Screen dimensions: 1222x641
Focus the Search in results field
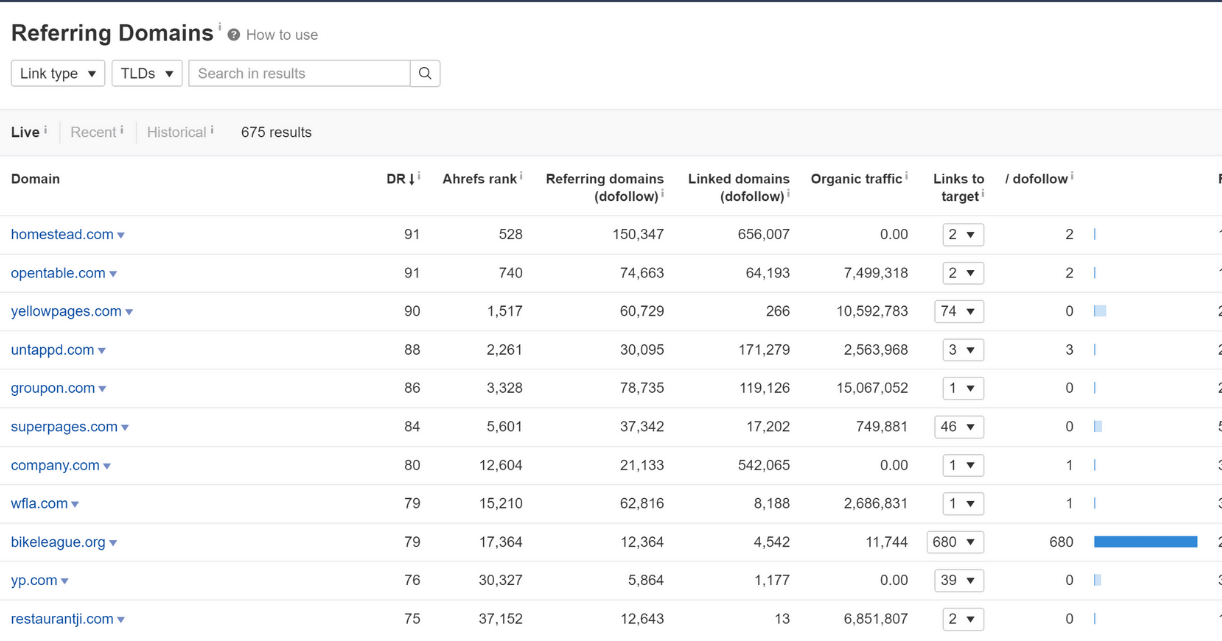pos(299,73)
